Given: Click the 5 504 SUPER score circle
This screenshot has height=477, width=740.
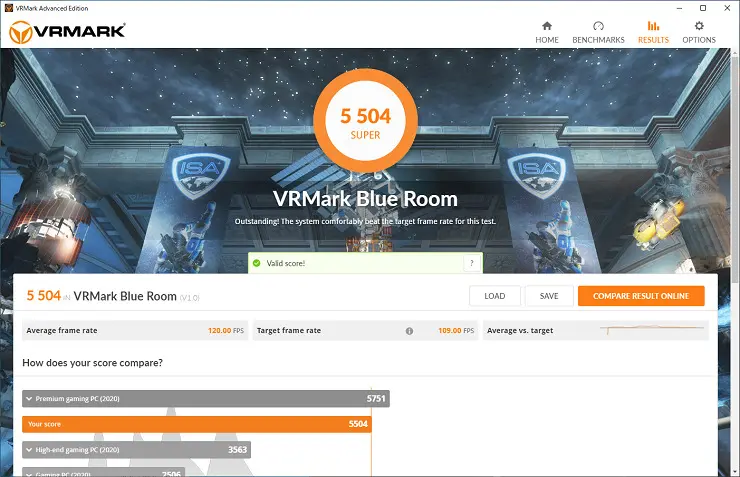Looking at the screenshot, I should [365, 121].
